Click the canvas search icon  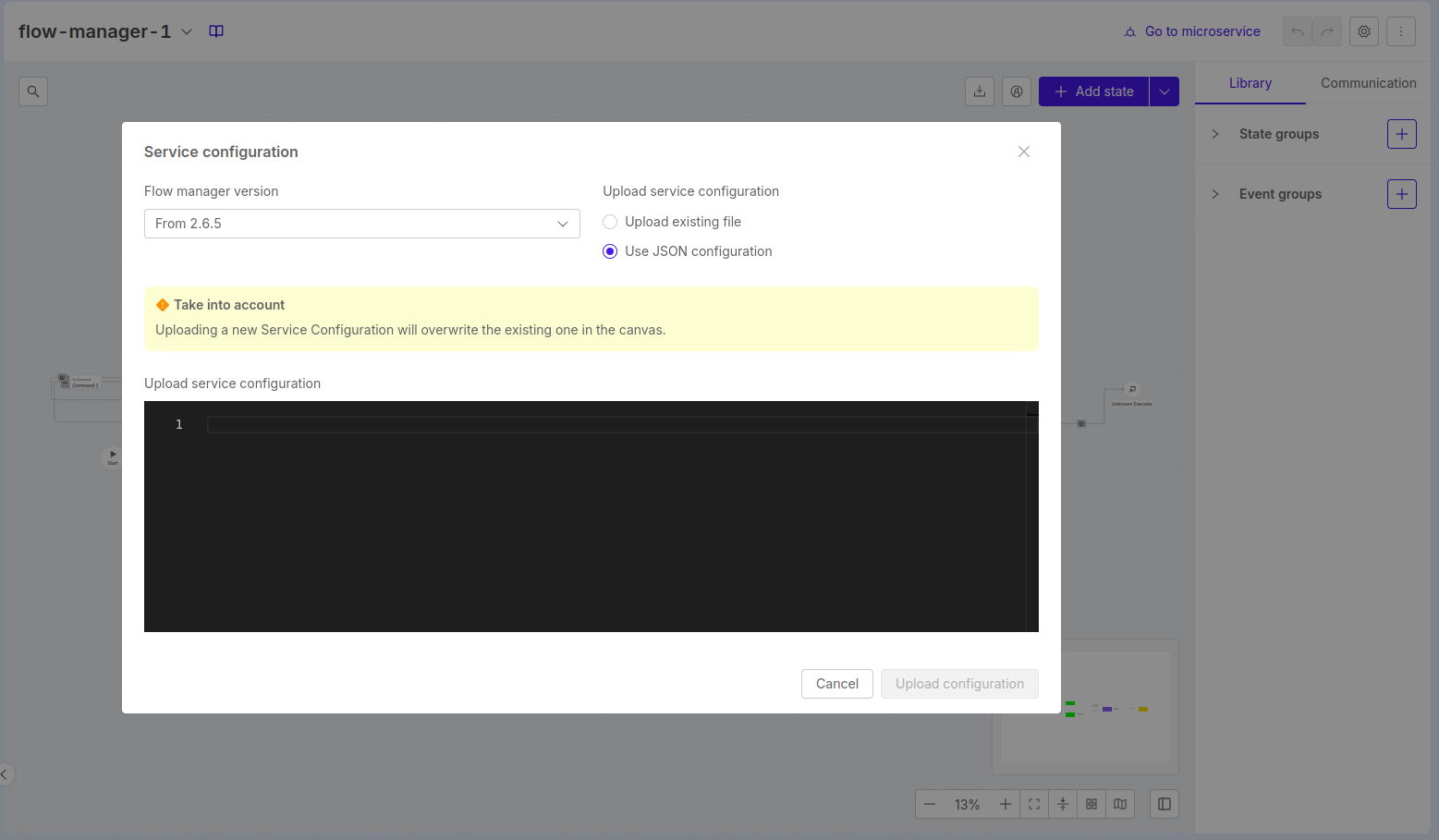(33, 91)
